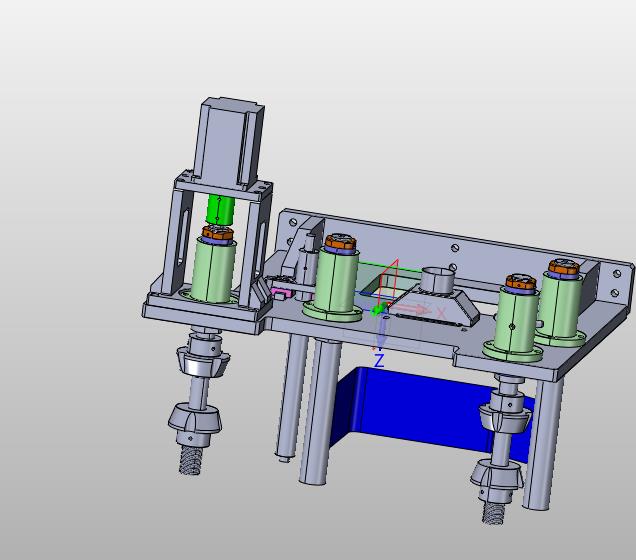Click the red X axis label
The image size is (636, 560).
click(x=441, y=313)
